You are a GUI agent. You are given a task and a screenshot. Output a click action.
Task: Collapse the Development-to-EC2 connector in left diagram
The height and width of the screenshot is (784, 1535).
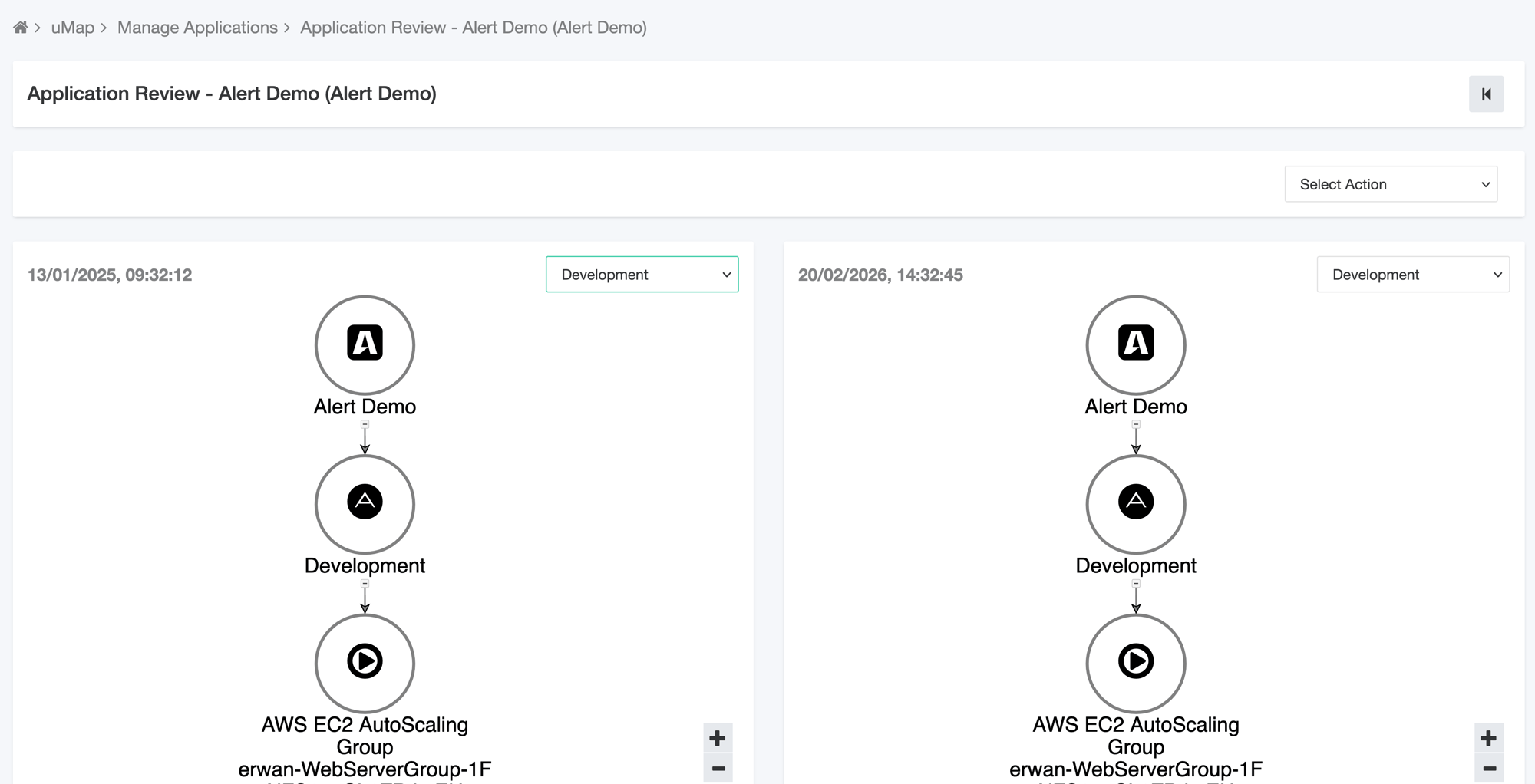[x=365, y=583]
